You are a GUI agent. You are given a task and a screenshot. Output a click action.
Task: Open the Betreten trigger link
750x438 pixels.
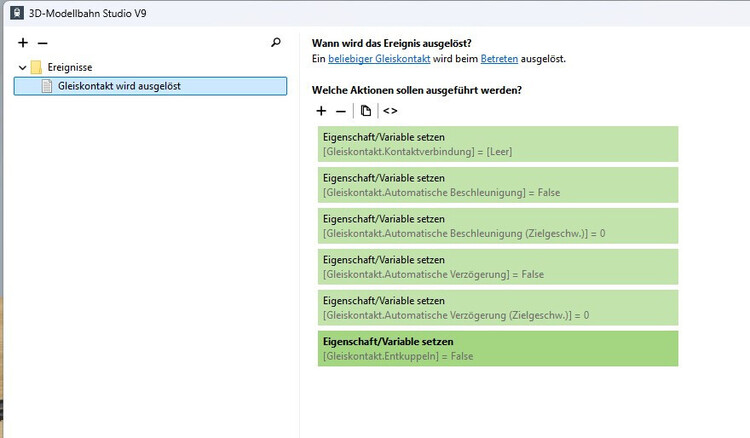click(499, 59)
